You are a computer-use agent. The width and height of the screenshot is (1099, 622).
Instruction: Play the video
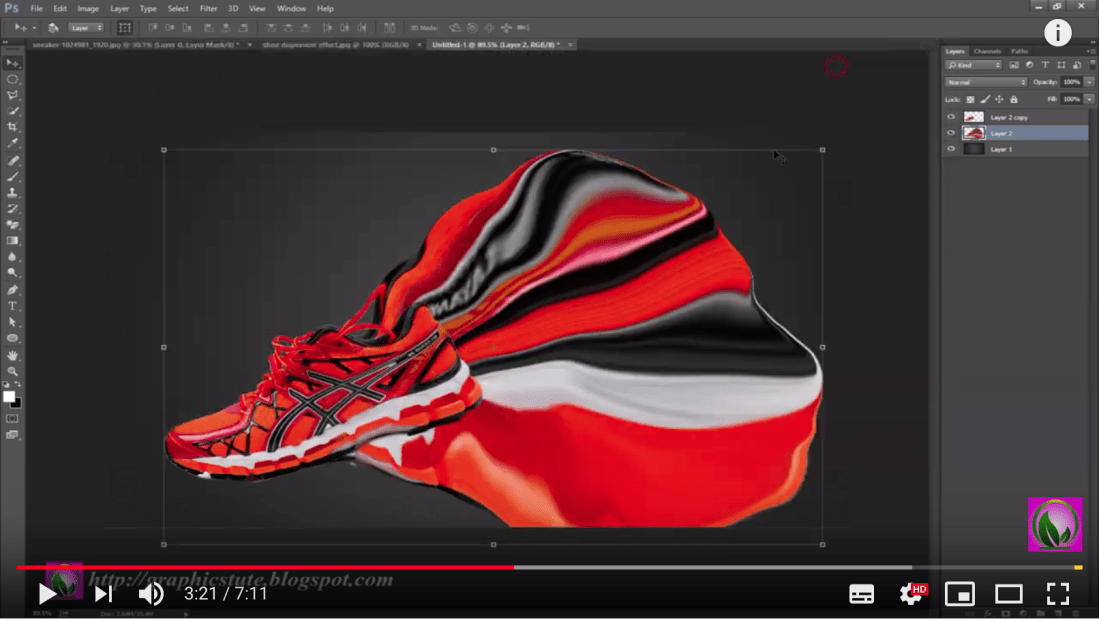(x=47, y=594)
